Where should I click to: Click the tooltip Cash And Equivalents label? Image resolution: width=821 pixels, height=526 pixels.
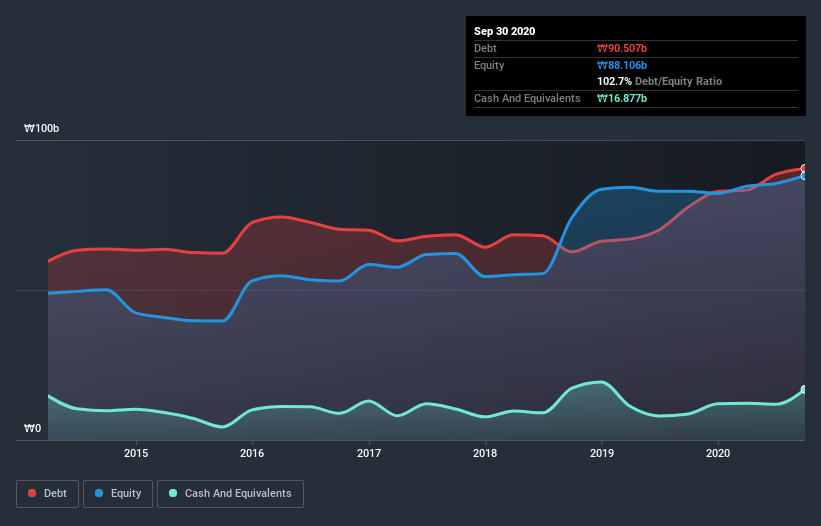pos(527,98)
